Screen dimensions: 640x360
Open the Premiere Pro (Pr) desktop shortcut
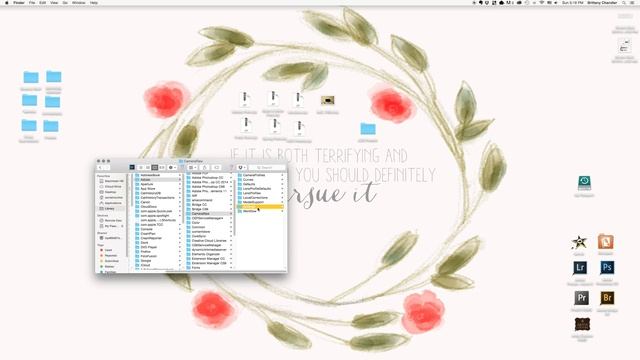pos(581,298)
